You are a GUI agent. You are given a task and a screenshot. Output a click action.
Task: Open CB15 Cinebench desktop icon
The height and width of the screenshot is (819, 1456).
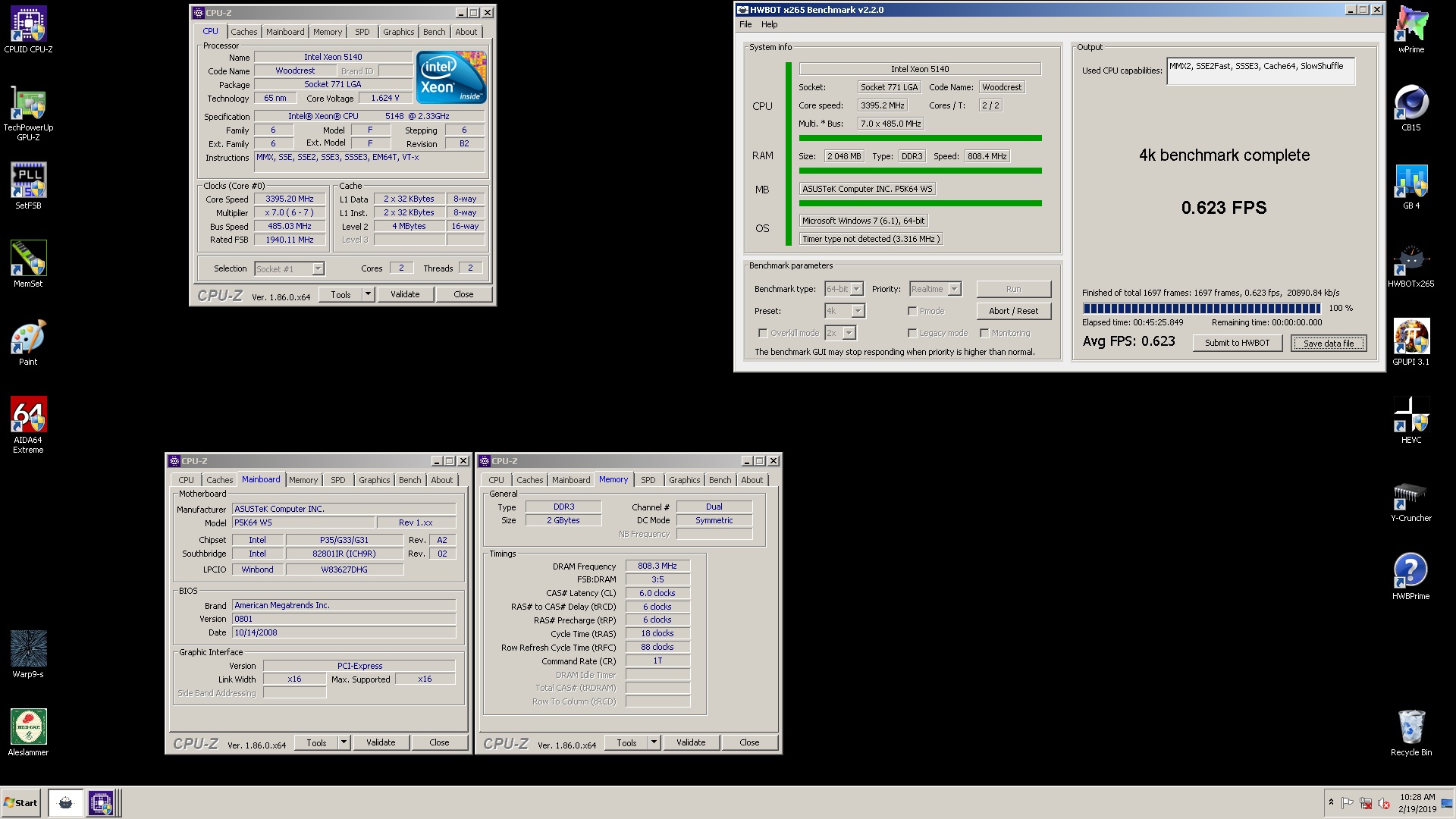[x=1411, y=108]
